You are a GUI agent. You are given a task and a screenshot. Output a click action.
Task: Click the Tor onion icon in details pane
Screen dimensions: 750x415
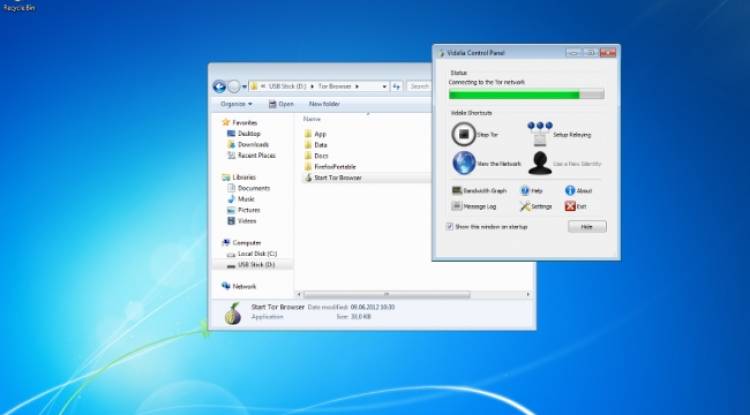tap(232, 313)
